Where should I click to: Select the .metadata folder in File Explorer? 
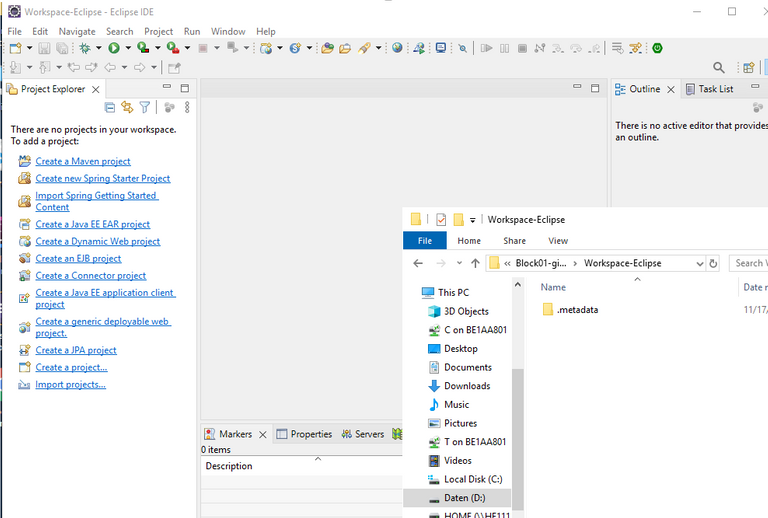(571, 309)
